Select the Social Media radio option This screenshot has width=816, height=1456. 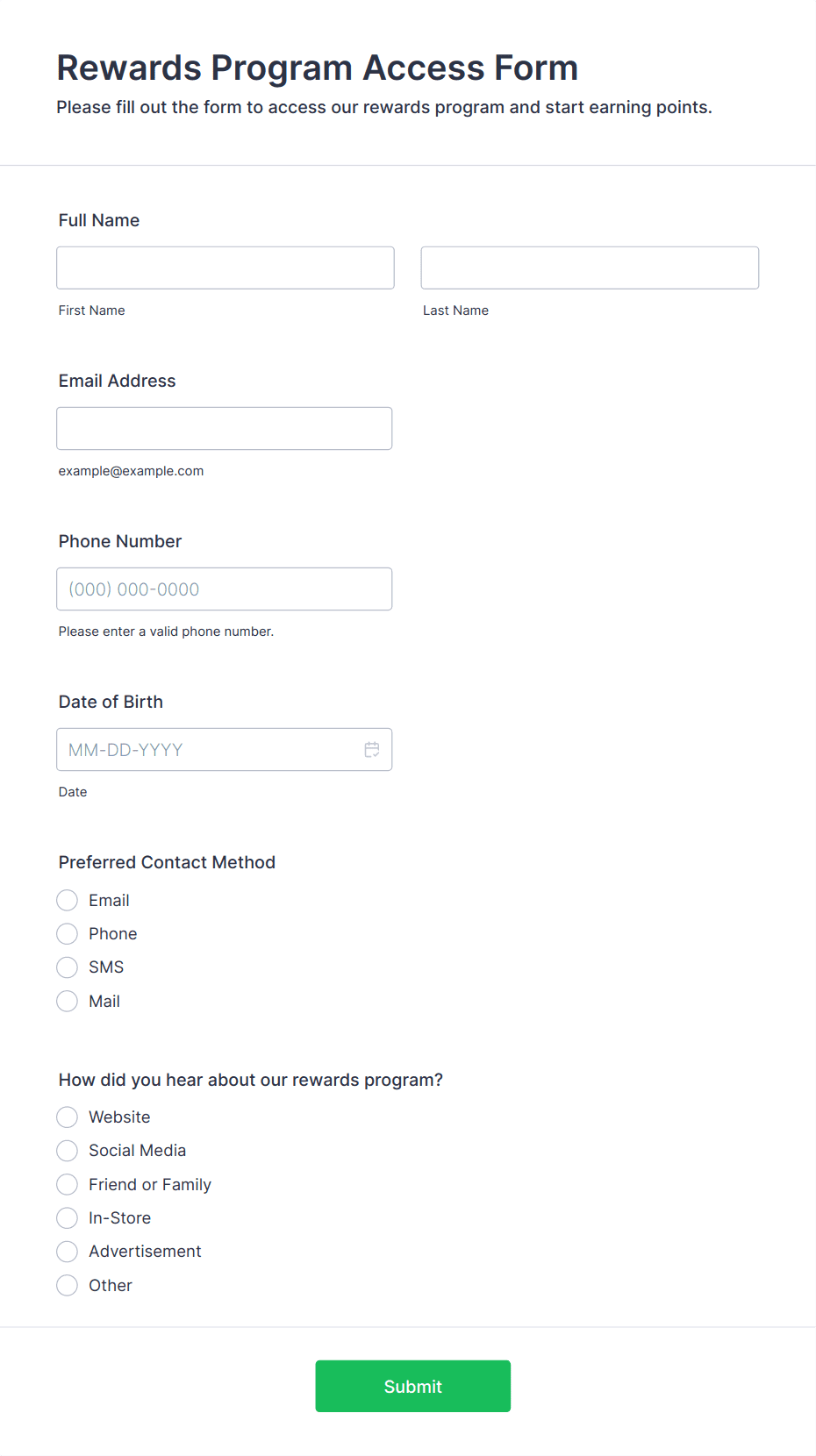(x=68, y=1151)
